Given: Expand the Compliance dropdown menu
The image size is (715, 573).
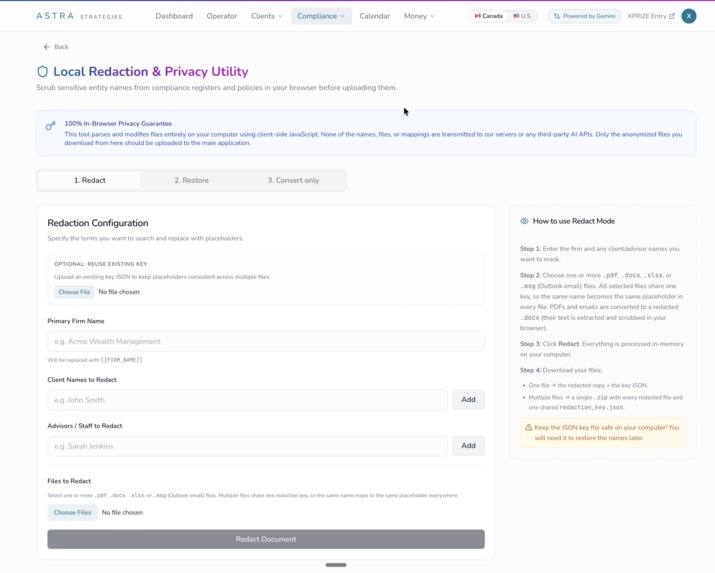Looking at the screenshot, I should pyautogui.click(x=321, y=16).
